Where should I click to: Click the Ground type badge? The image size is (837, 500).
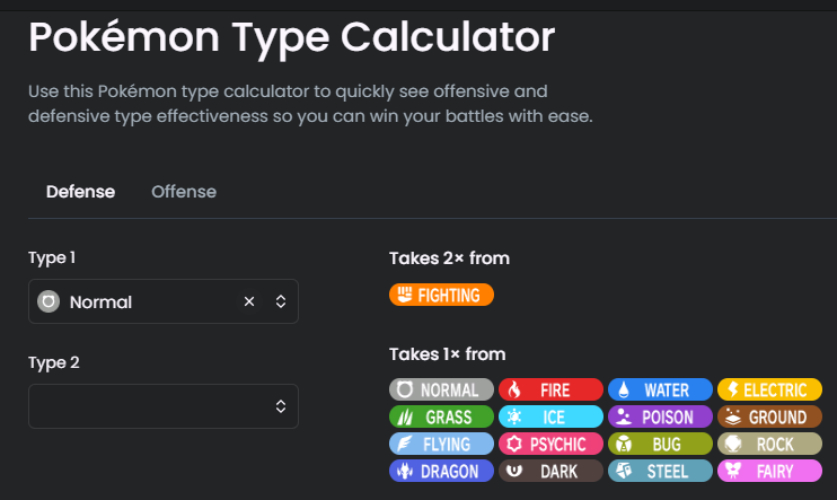[770, 417]
